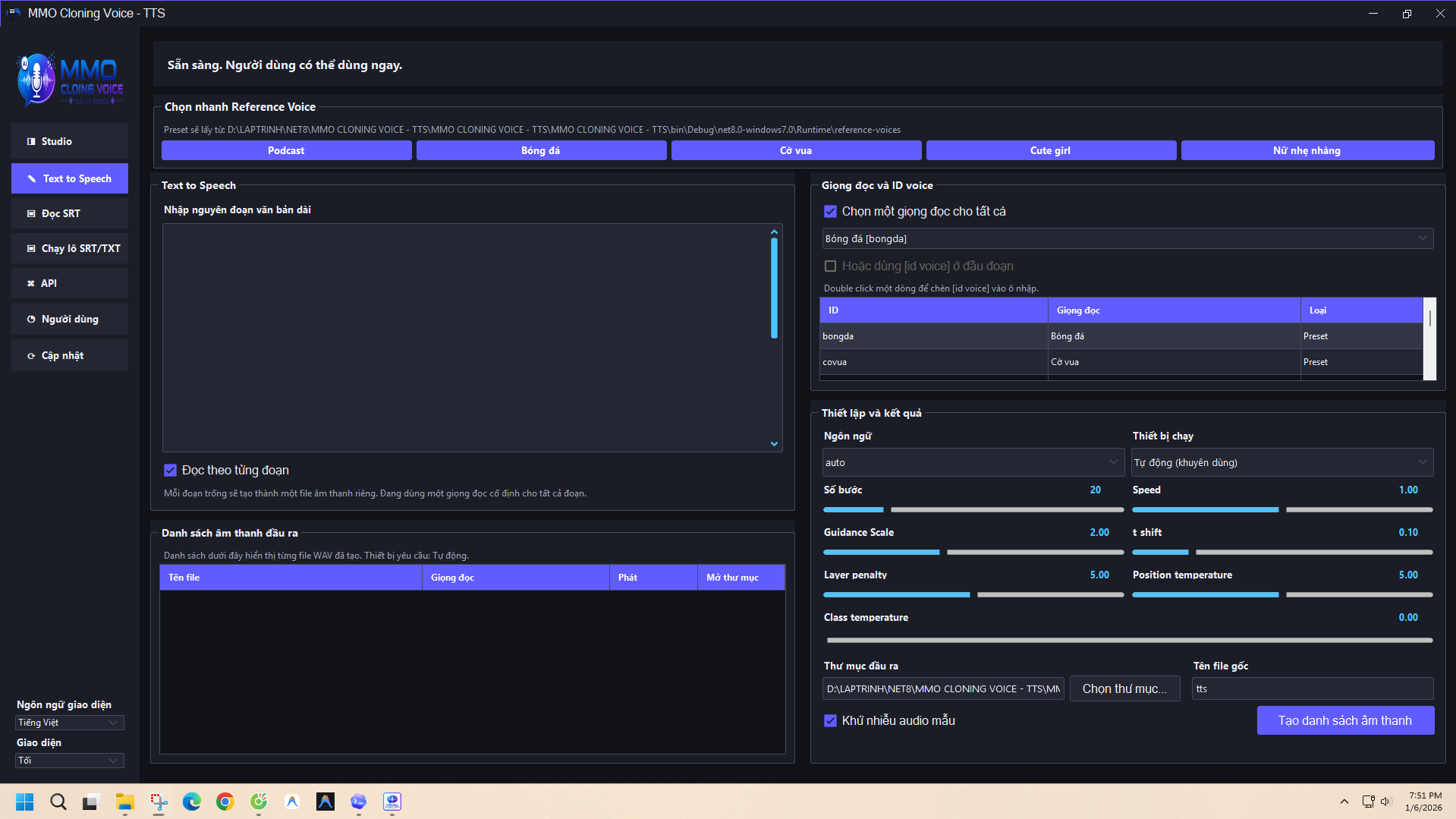Image resolution: width=1456 pixels, height=819 pixels.
Task: Click the Tên file gốc field
Action: click(x=1313, y=689)
